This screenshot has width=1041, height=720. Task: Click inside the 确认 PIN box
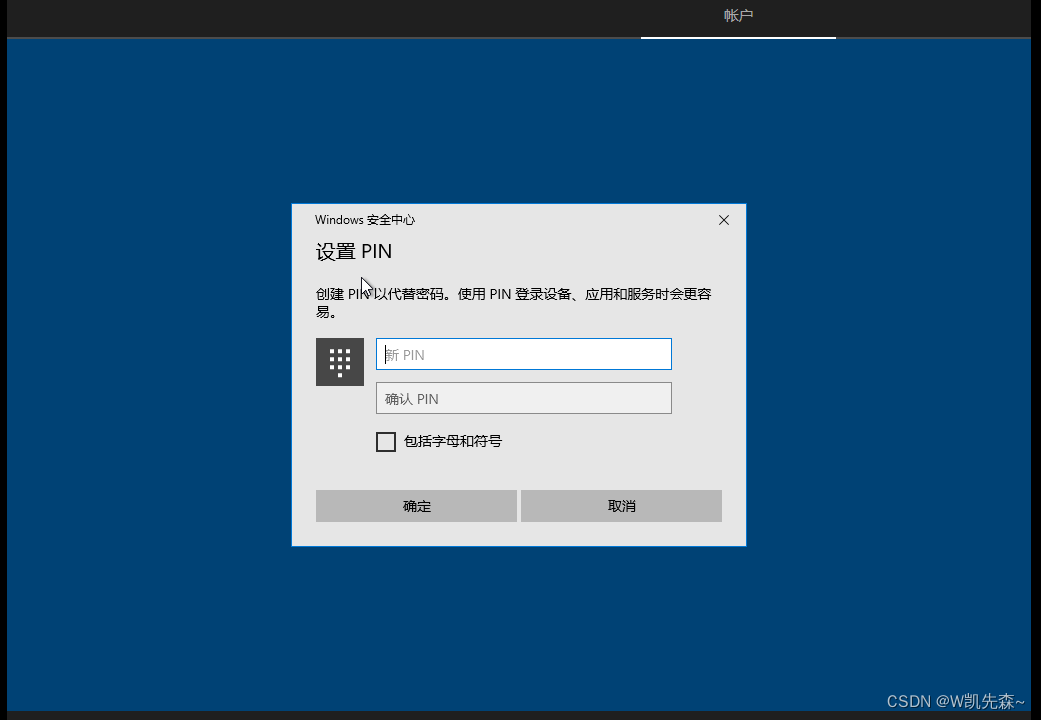point(523,398)
